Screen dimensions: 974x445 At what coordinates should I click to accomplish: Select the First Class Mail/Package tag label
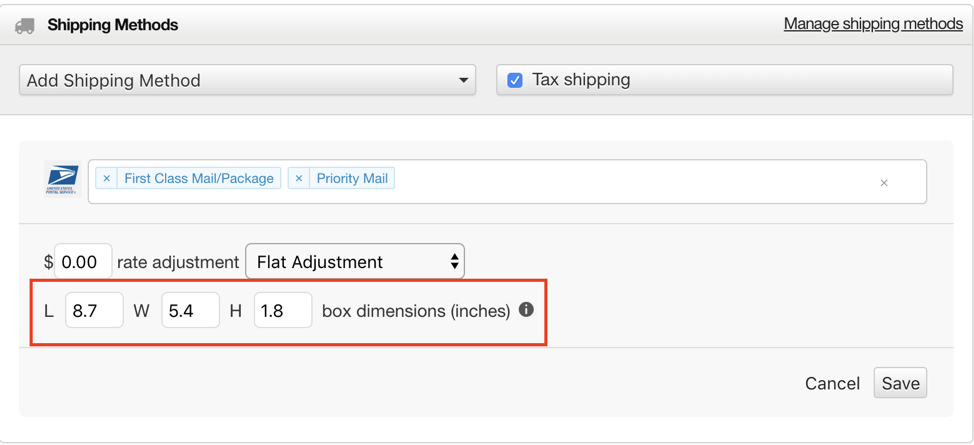pyautogui.click(x=199, y=178)
